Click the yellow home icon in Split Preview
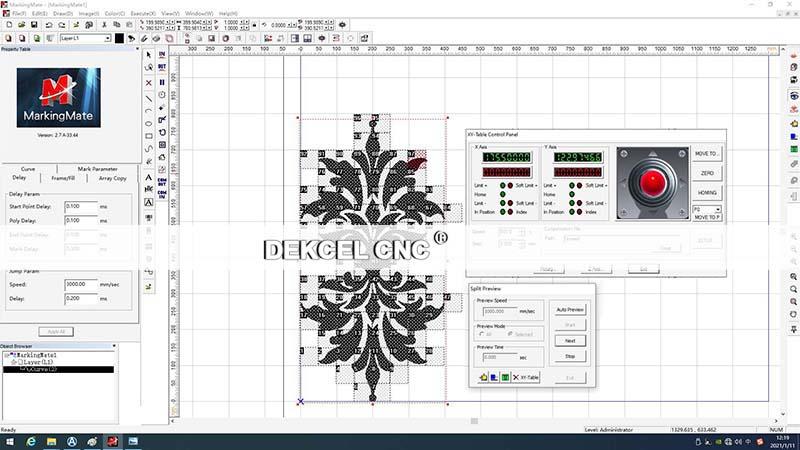This screenshot has width=800, height=450. click(x=483, y=377)
